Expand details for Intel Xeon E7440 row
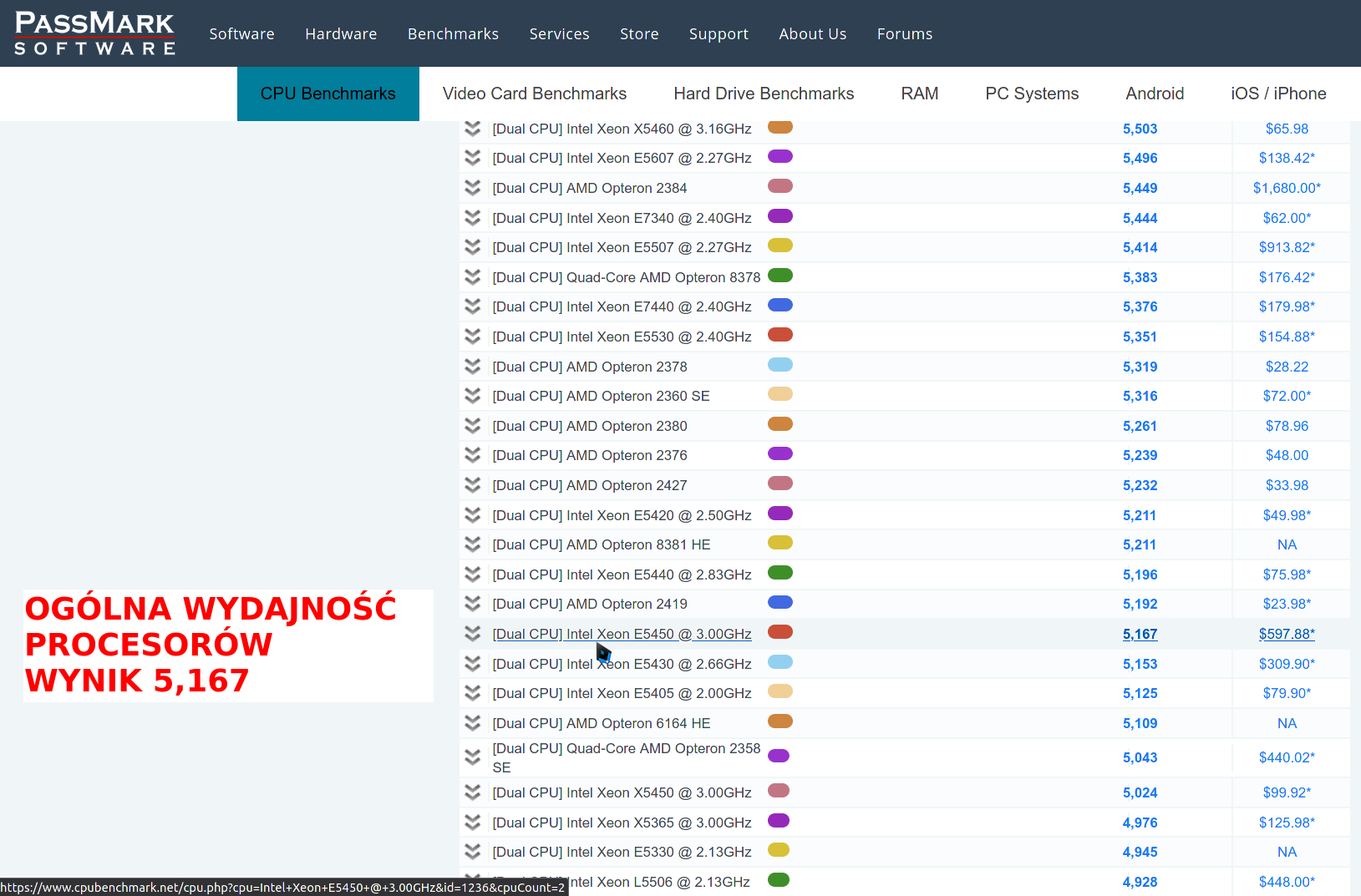 pos(473,306)
